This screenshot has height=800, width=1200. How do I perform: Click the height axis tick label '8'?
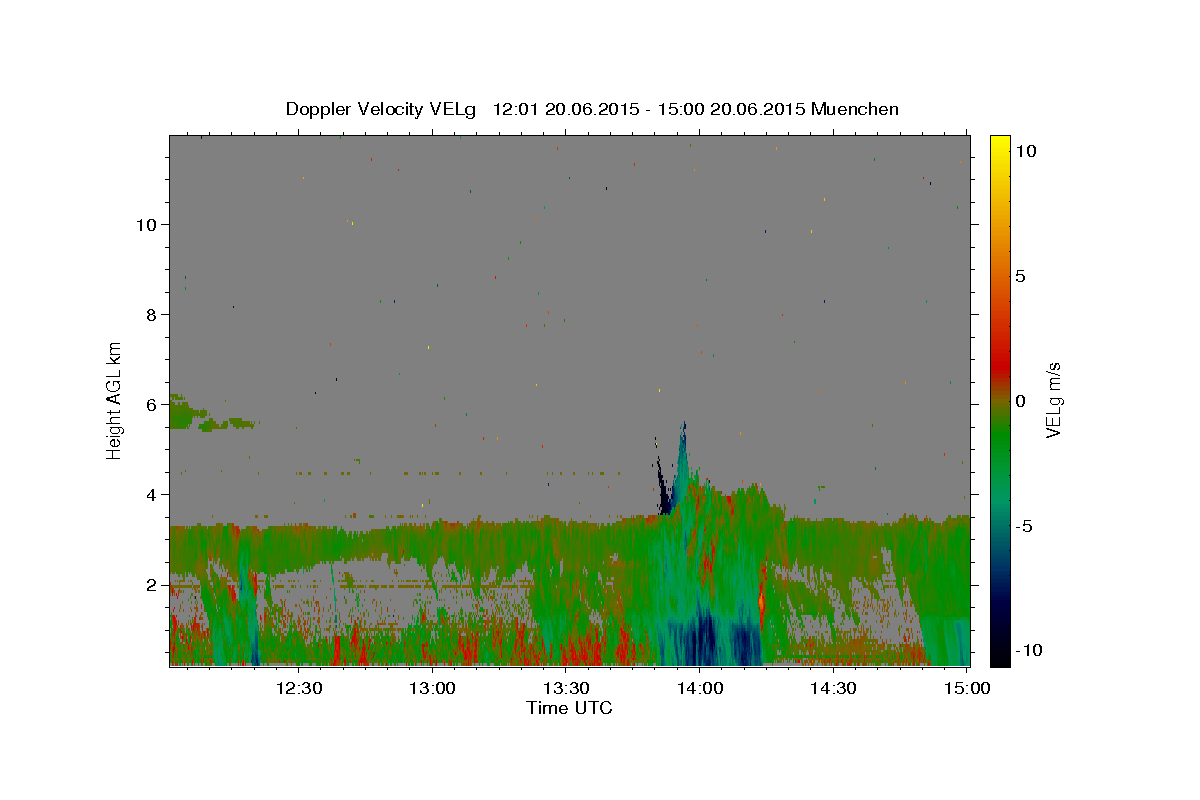[x=152, y=315]
